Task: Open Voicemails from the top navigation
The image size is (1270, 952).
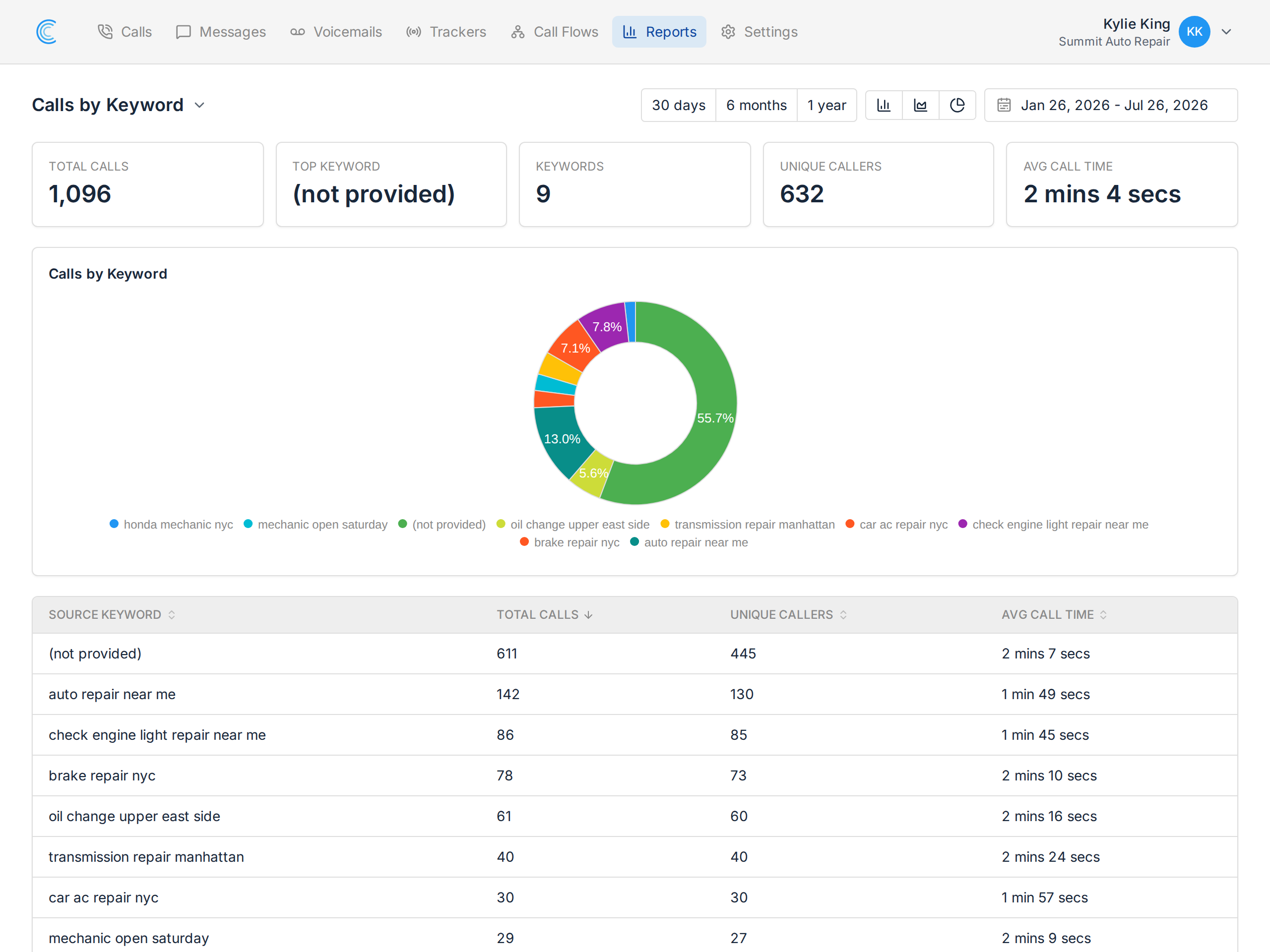Action: coord(336,32)
